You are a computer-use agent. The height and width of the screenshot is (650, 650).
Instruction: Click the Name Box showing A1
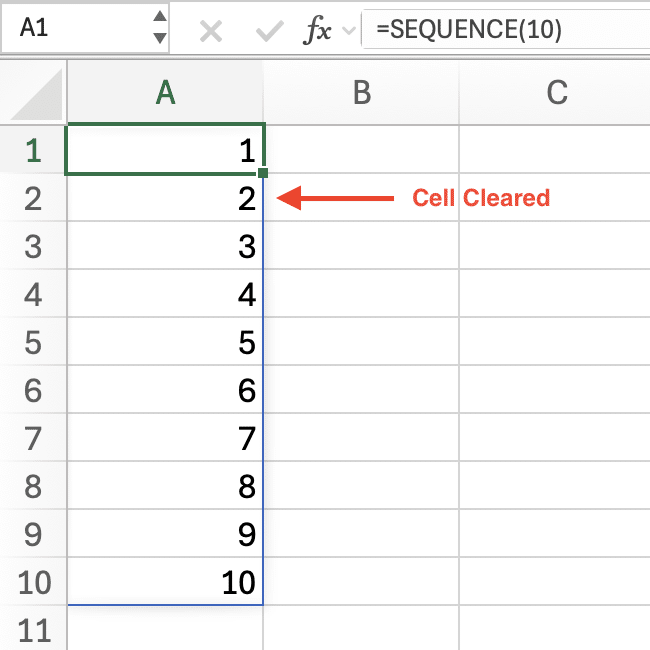85,28
